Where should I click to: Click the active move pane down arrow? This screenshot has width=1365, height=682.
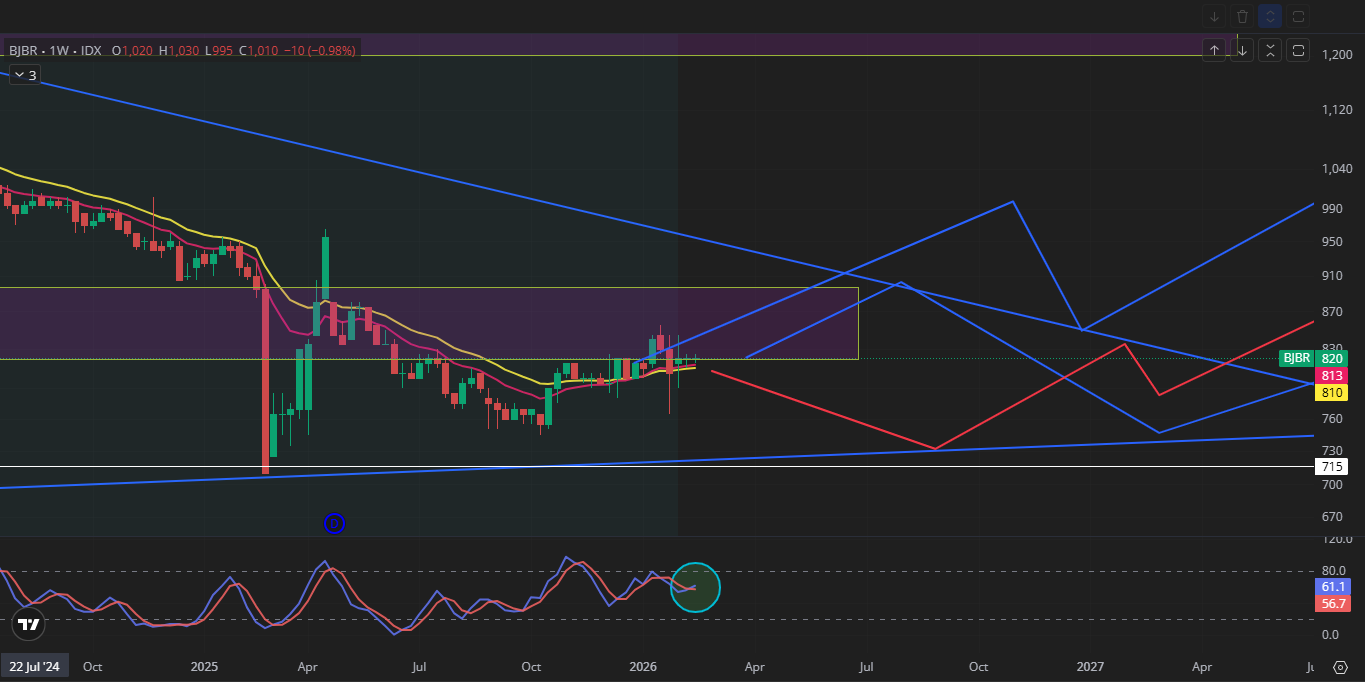pos(1242,50)
